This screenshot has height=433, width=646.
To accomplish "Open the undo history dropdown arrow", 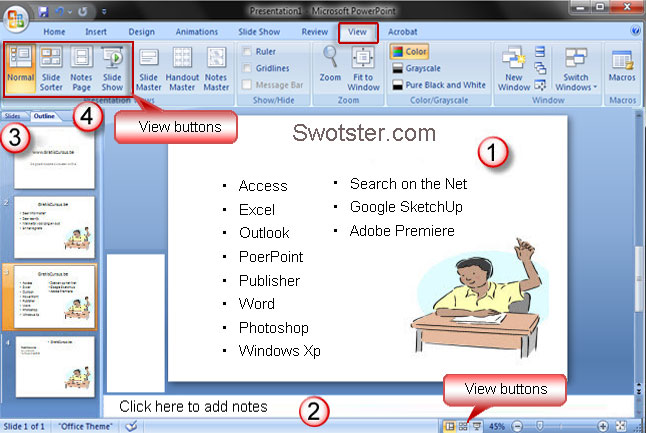I will pyautogui.click(x=70, y=12).
